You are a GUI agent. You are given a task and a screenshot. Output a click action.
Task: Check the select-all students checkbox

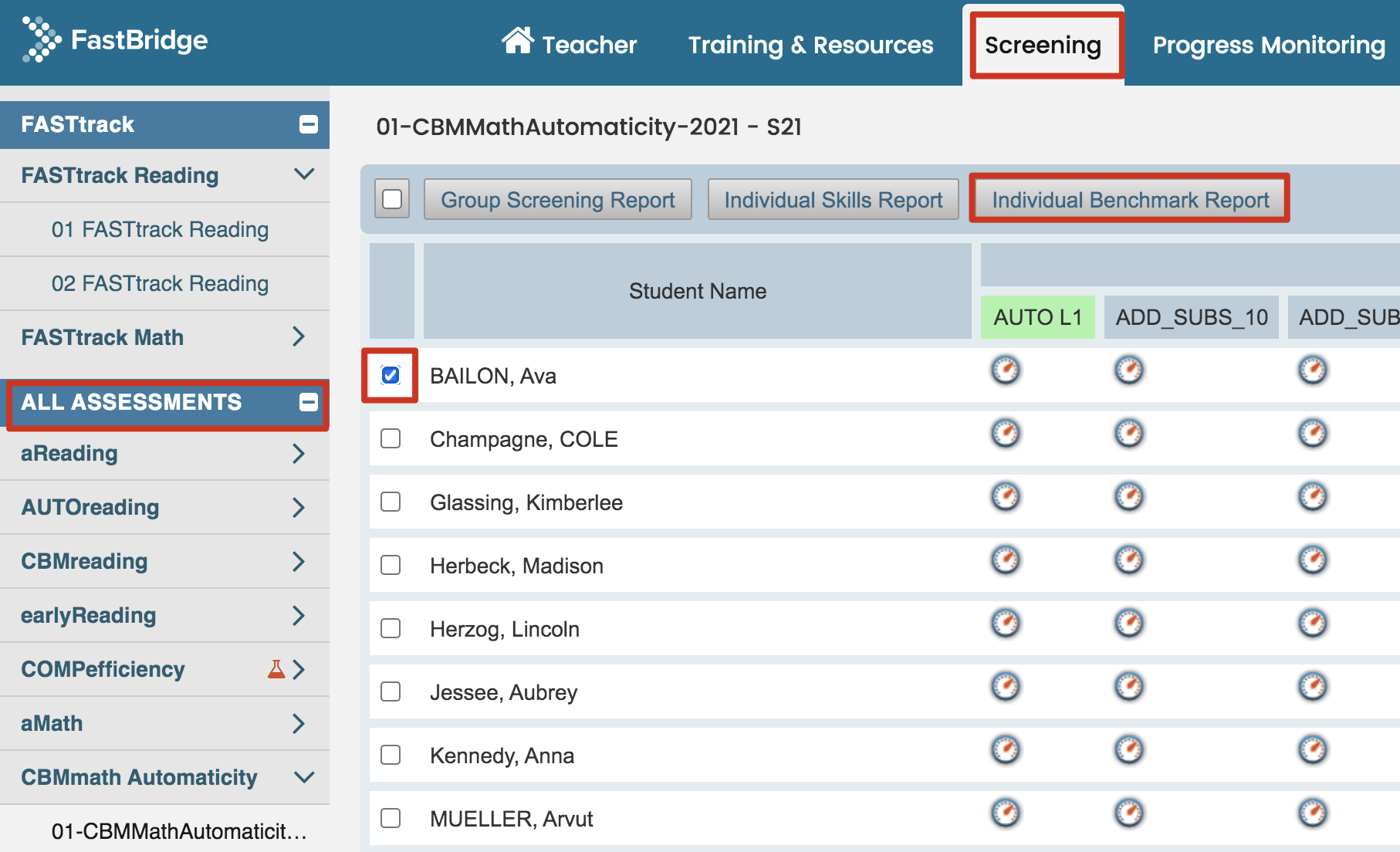(392, 199)
